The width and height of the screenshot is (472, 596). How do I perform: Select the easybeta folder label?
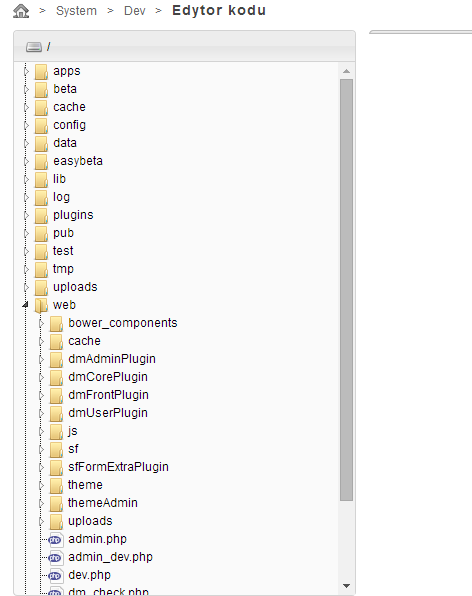[x=78, y=161]
